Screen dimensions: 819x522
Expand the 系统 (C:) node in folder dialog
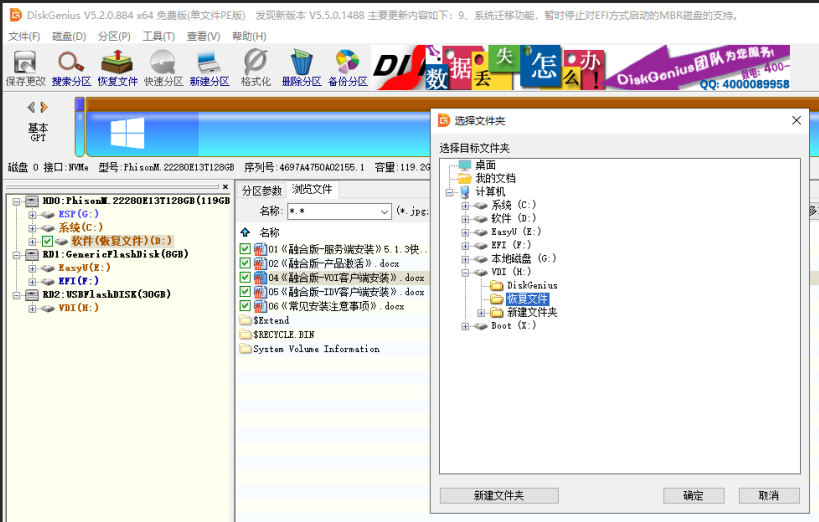[465, 205]
